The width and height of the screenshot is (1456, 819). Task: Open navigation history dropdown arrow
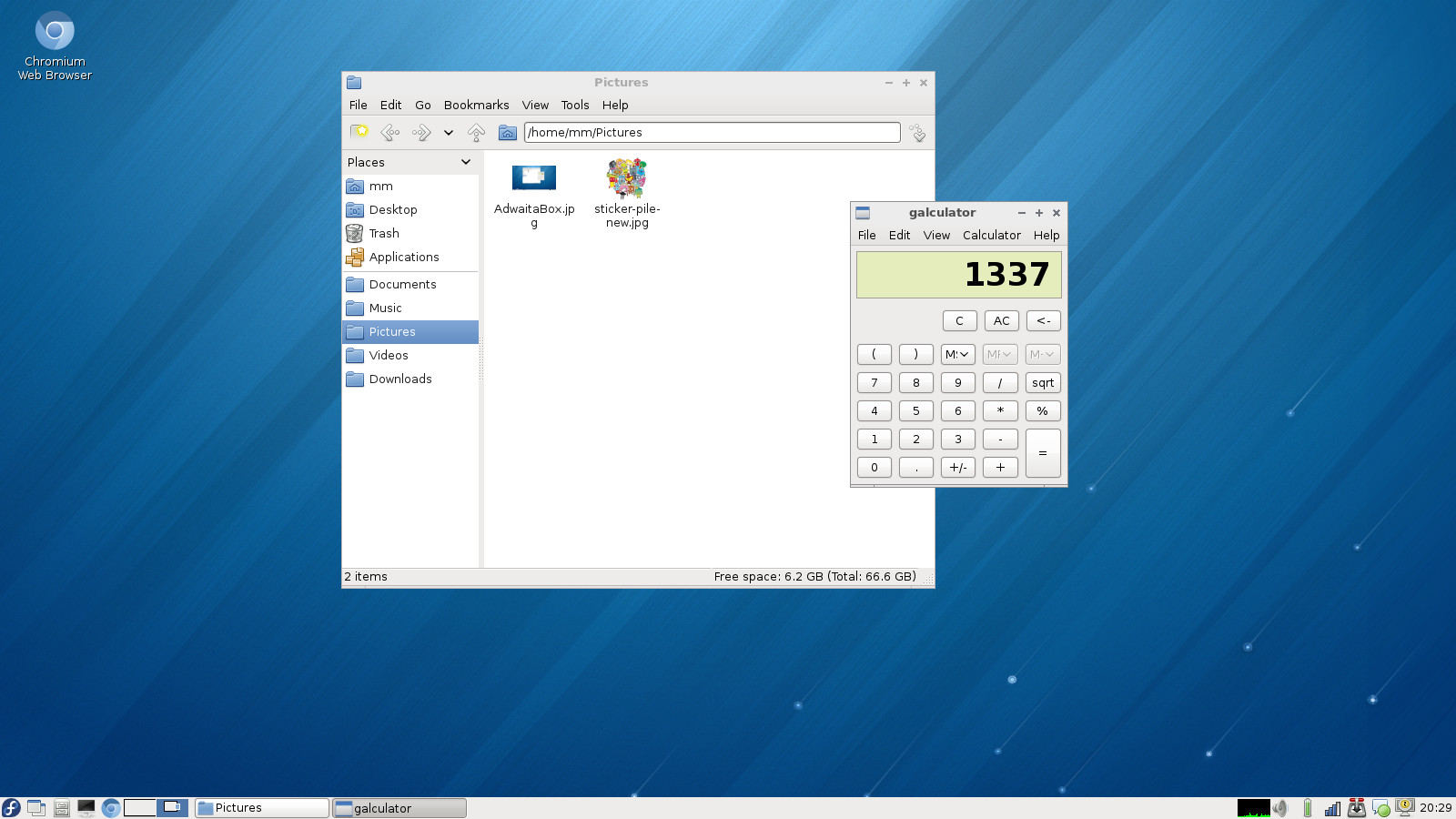[449, 133]
